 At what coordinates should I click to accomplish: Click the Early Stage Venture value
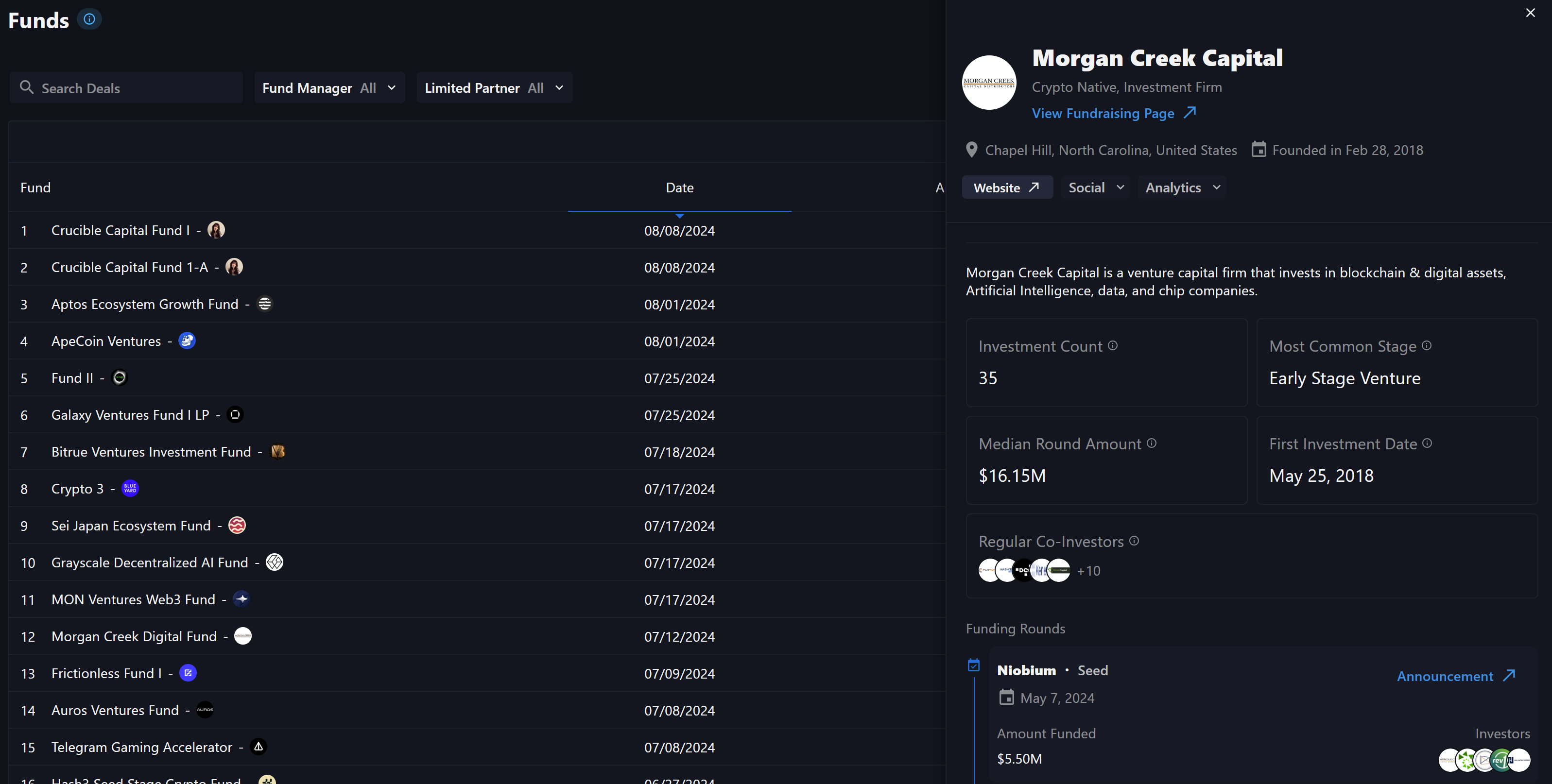(x=1344, y=378)
